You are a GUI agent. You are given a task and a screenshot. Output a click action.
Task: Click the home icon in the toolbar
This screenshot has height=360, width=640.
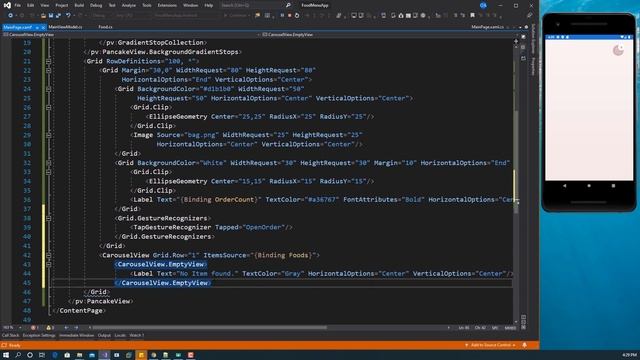point(401,16)
